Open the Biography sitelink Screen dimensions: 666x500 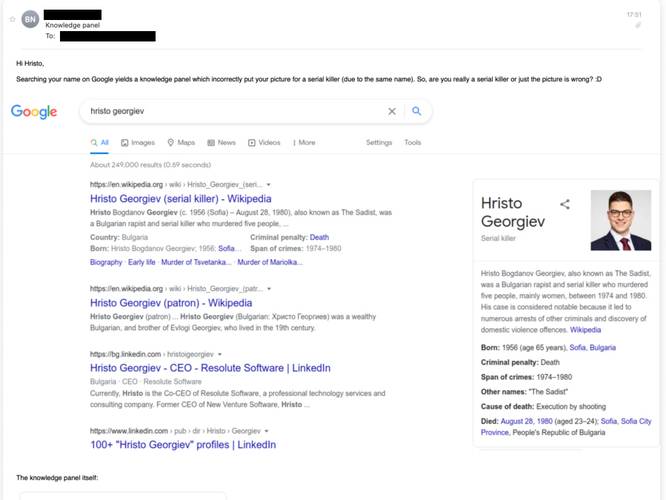coord(106,262)
